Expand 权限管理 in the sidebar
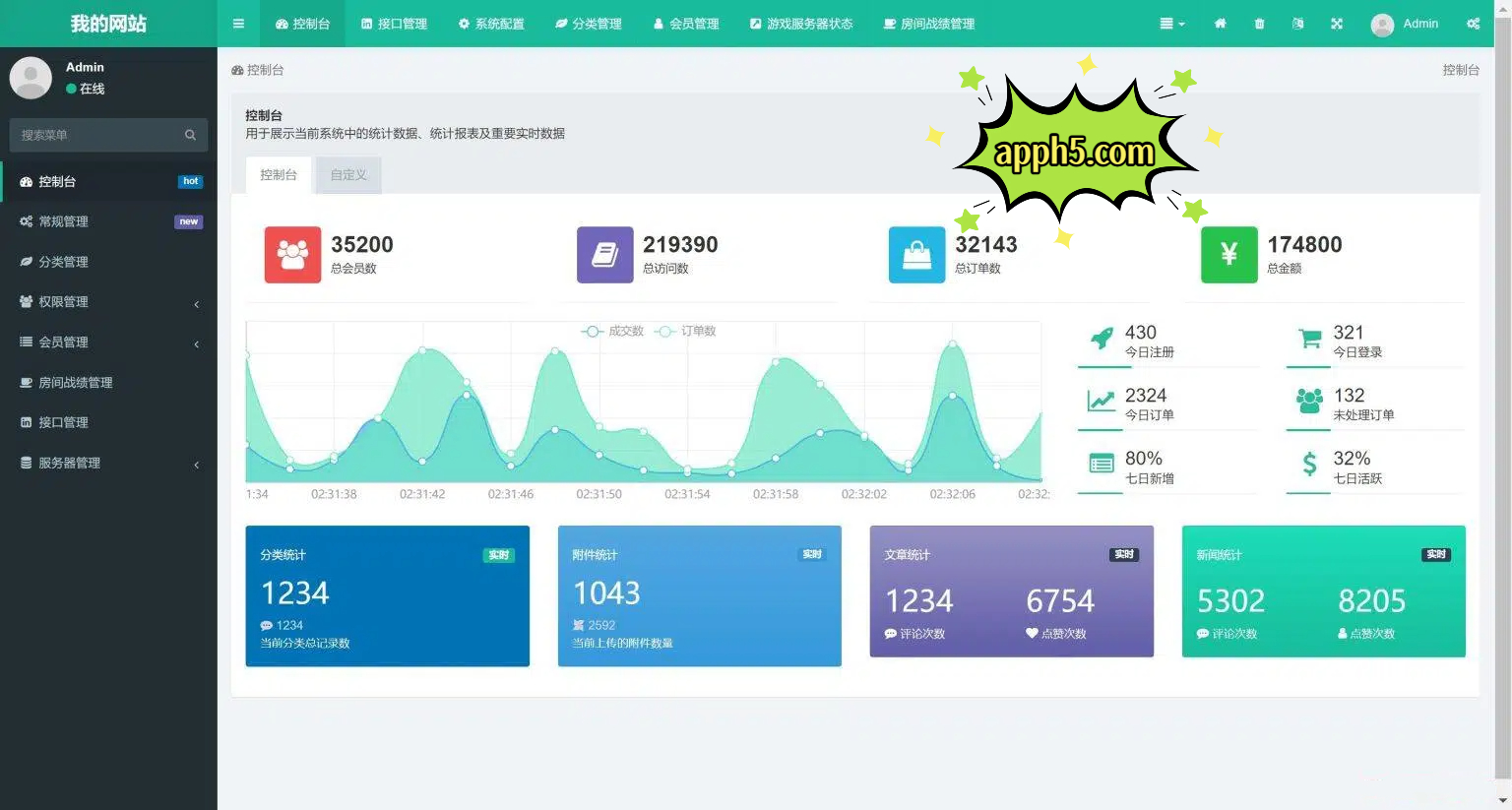The height and width of the screenshot is (810, 1512). pyautogui.click(x=108, y=302)
